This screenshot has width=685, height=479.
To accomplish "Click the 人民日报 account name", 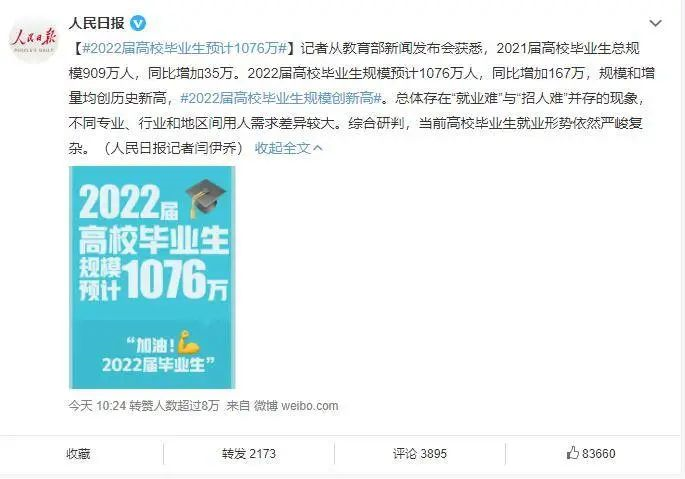I will 97,23.
